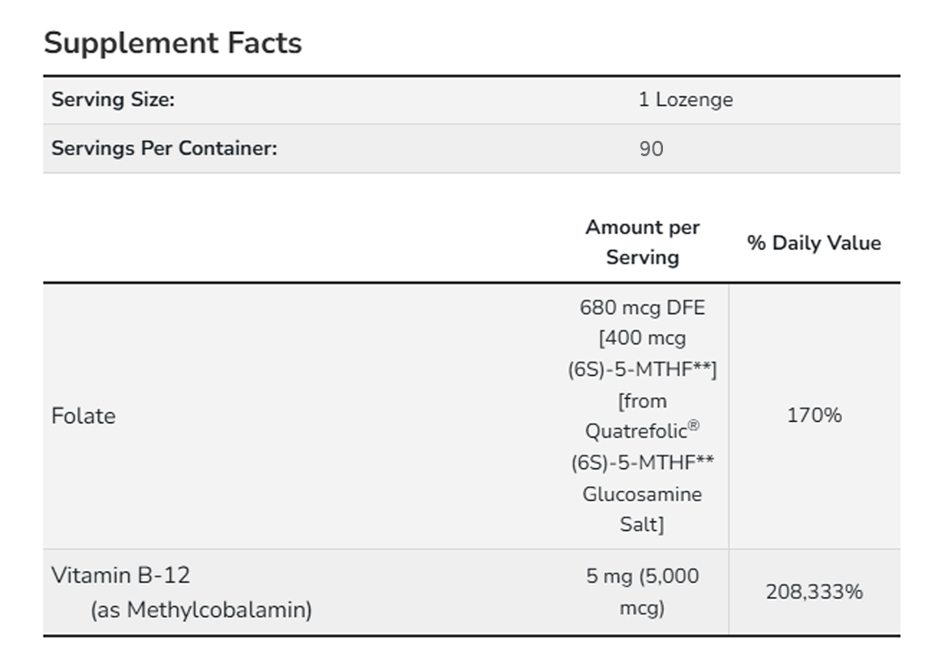Screen dimensions: 943x668
Task: Click the Quatrefolic registered trademark text
Action: pos(642,431)
